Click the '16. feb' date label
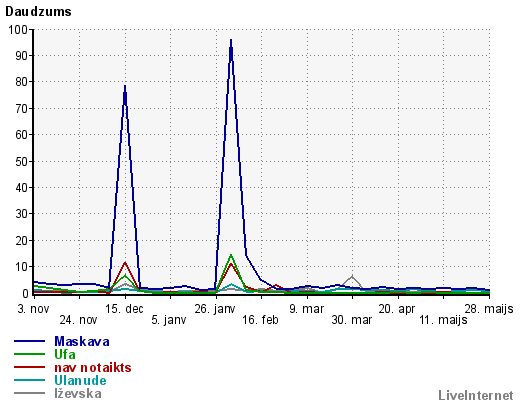Viewport: 520px width, 405px height. point(260,320)
